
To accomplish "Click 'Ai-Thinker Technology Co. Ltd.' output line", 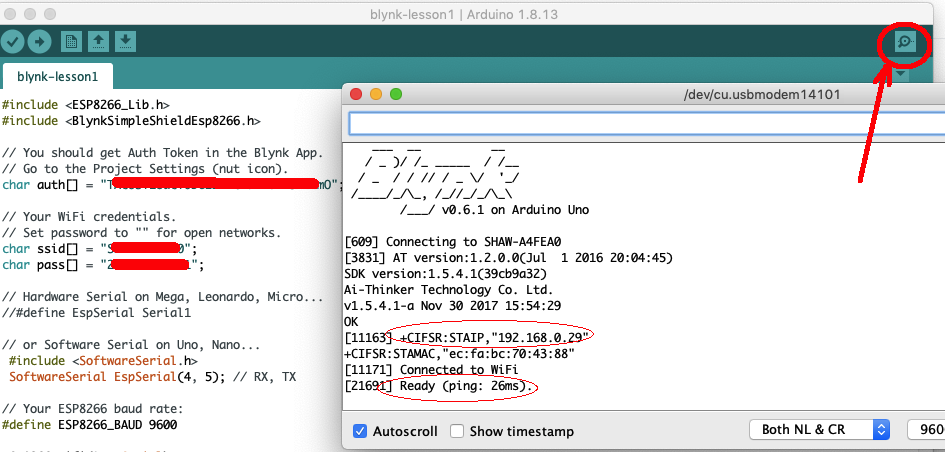I will click(448, 289).
